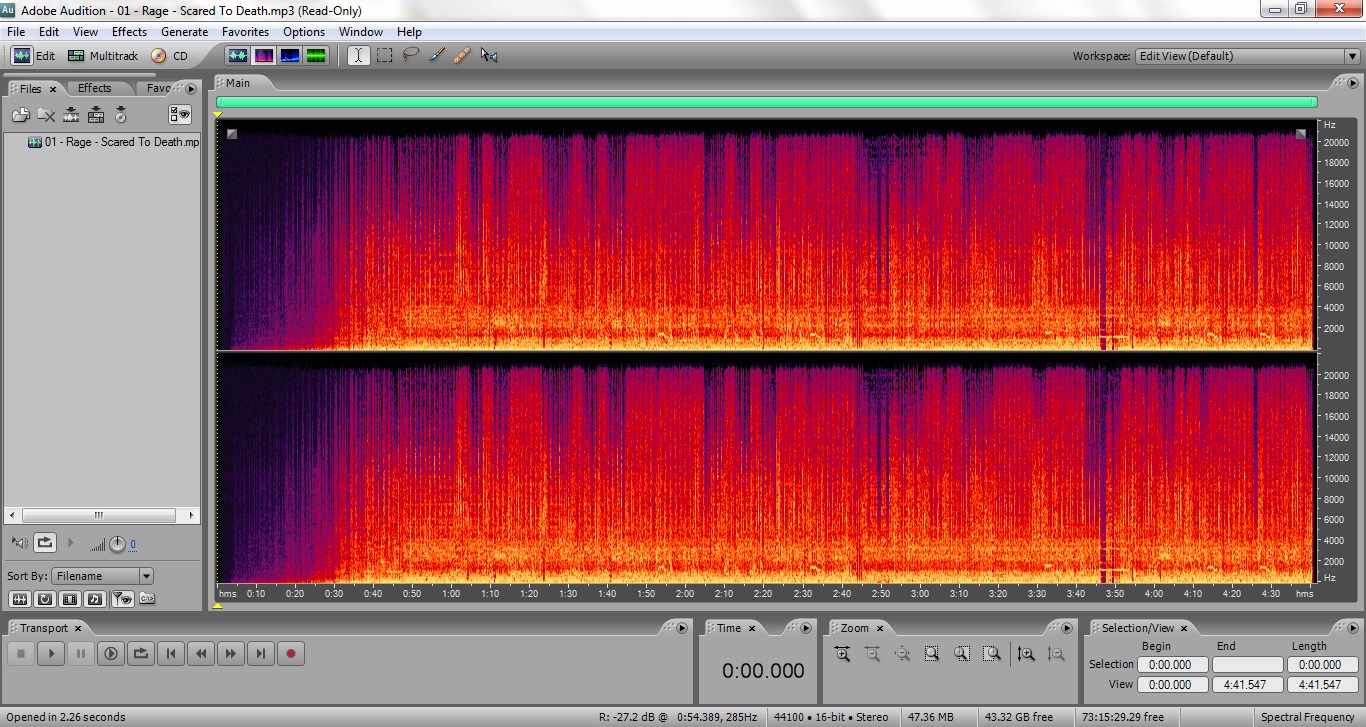Click the Play button in Transport

(x=51, y=654)
